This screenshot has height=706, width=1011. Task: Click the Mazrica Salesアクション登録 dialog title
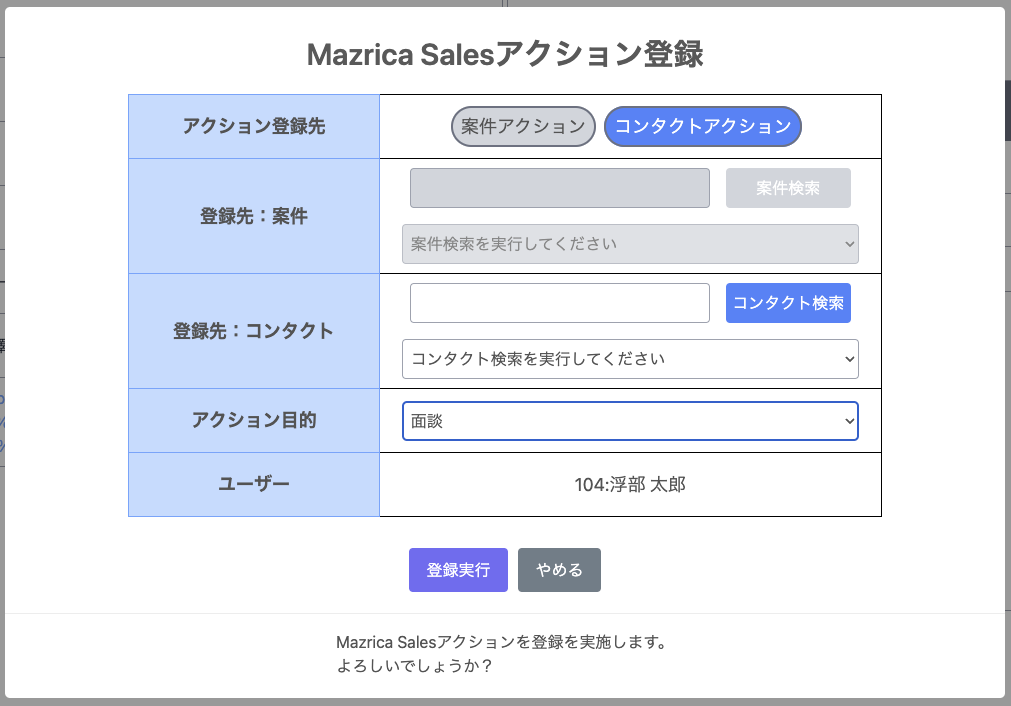pyautogui.click(x=505, y=55)
